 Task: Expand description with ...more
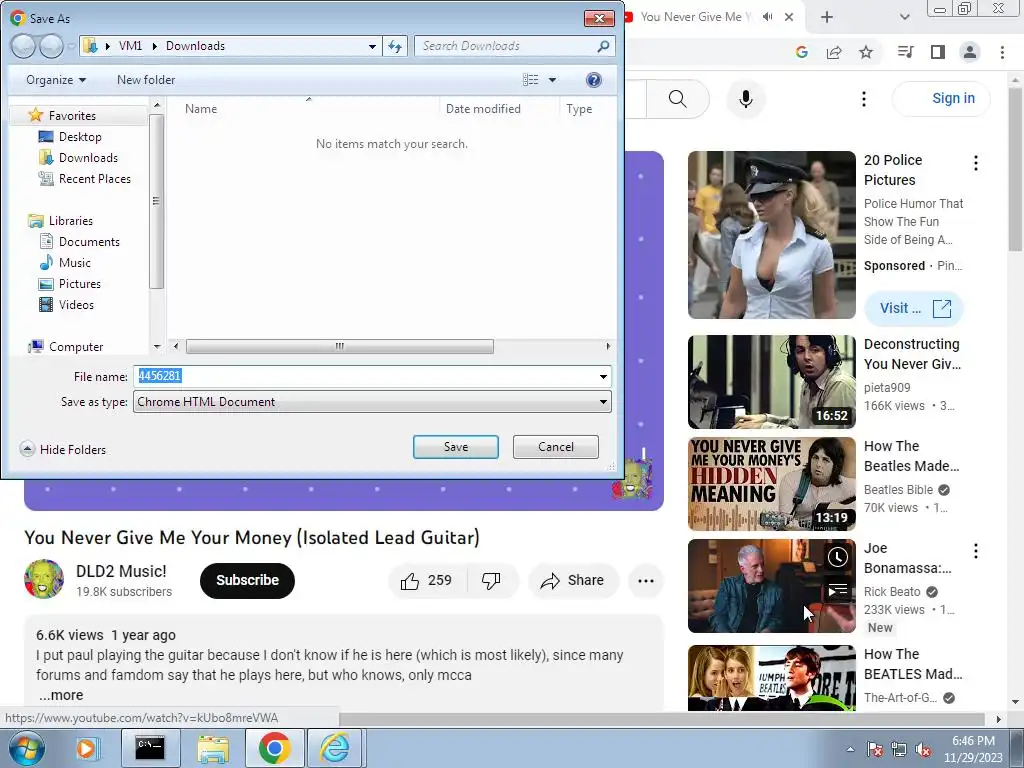(61, 695)
